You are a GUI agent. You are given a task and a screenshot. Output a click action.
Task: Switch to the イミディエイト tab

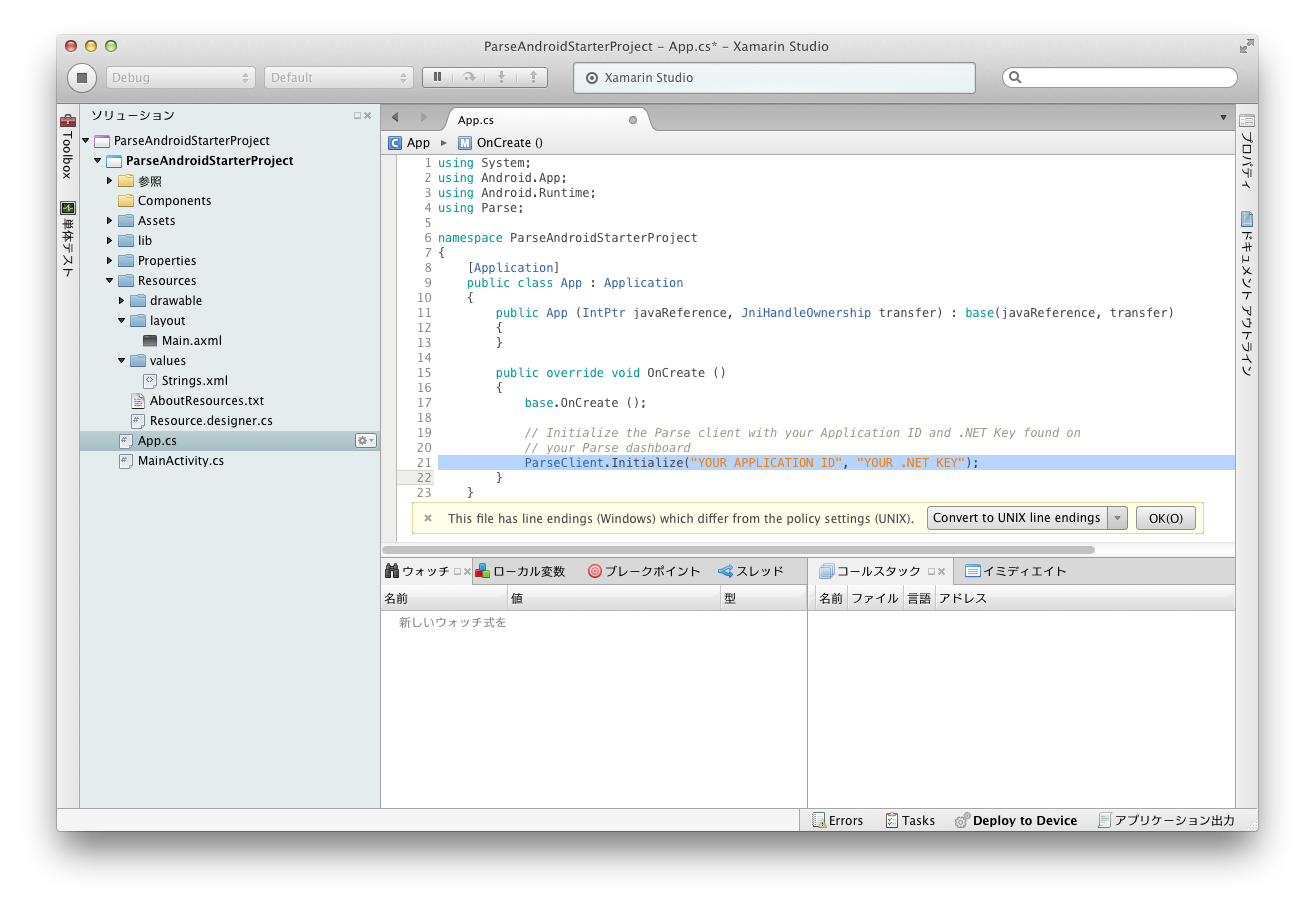1016,572
